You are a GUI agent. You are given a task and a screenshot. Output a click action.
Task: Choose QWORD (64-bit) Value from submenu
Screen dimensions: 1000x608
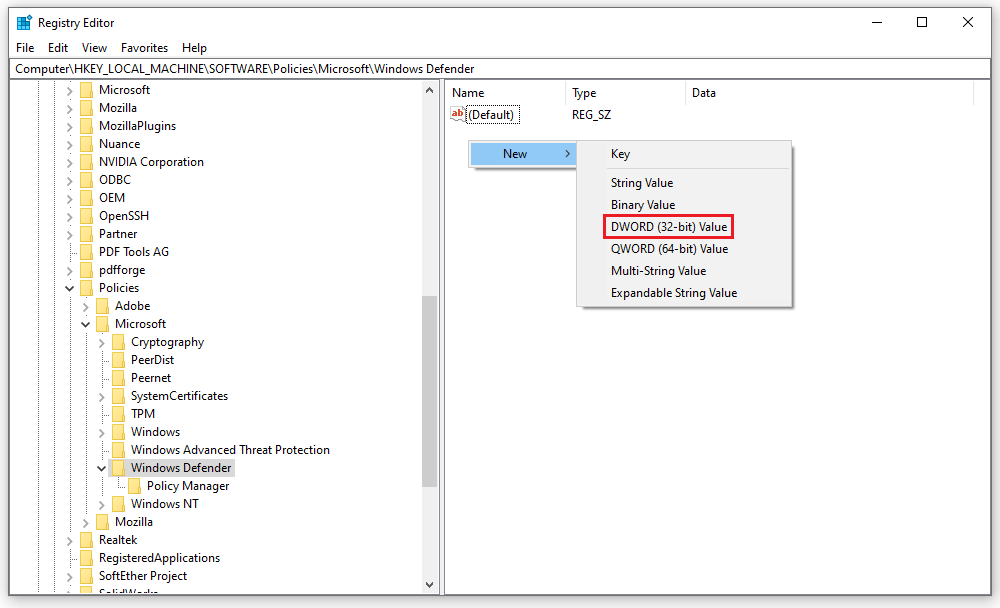[684, 249]
